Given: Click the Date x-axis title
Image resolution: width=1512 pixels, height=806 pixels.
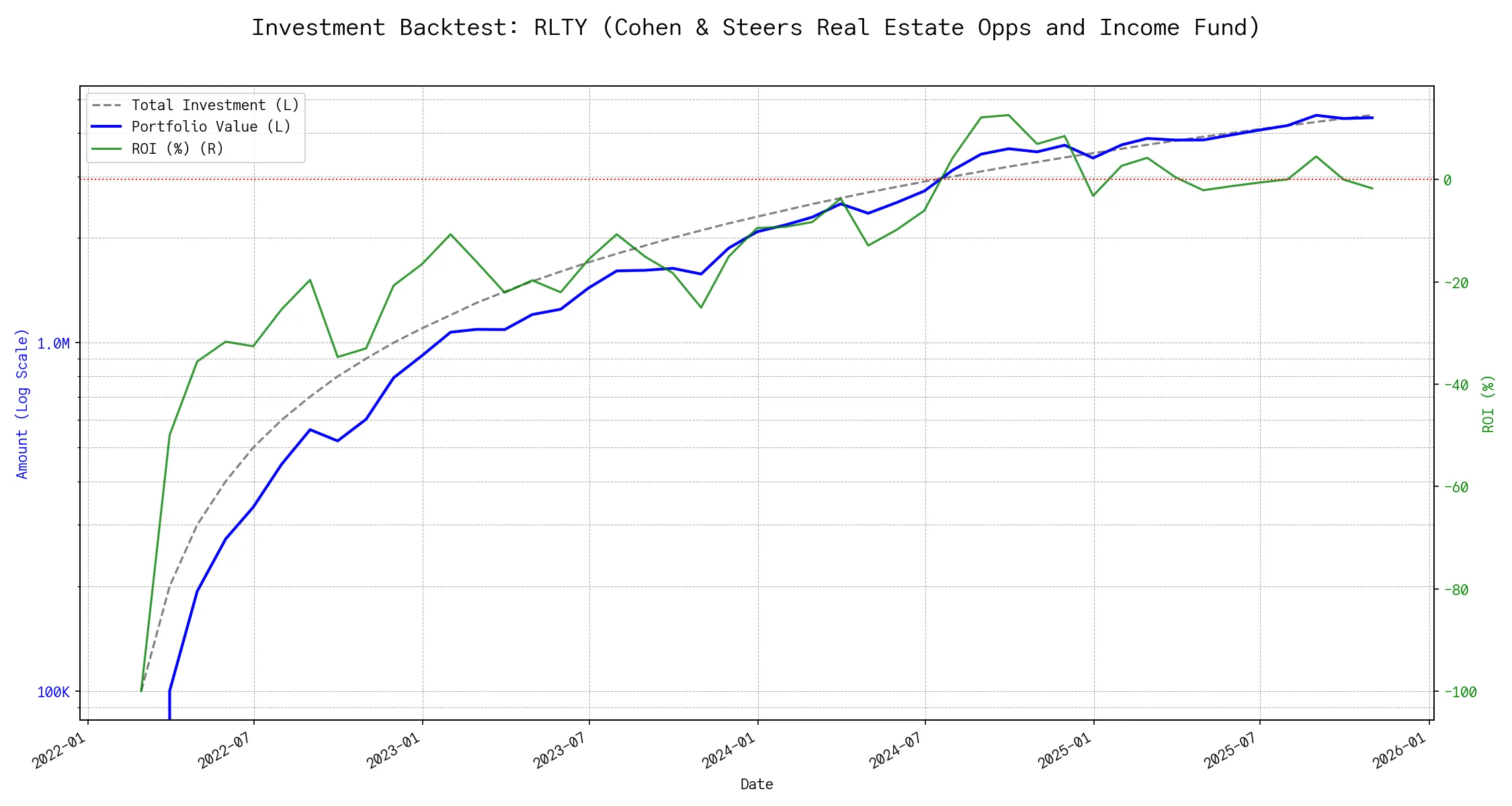Looking at the screenshot, I should click(757, 784).
